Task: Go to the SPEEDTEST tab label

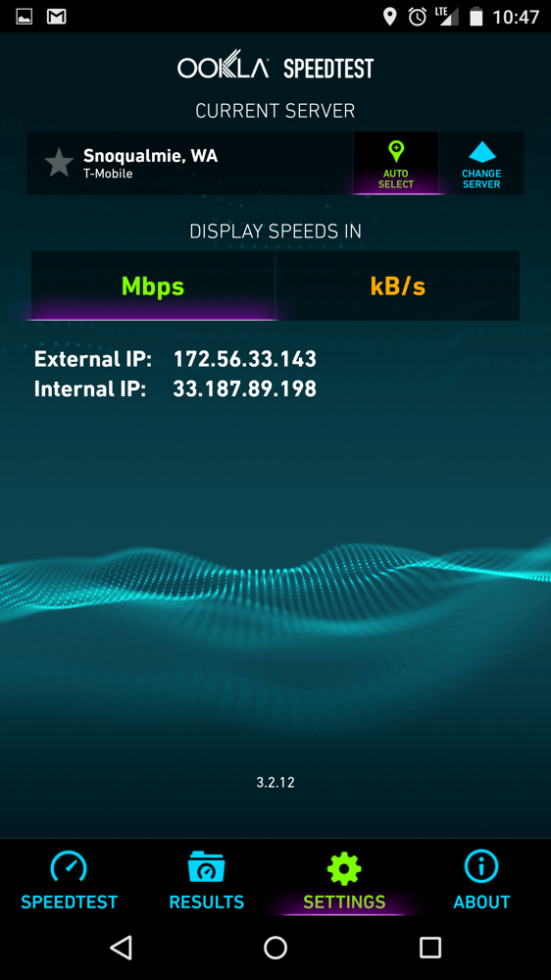Action: point(69,902)
